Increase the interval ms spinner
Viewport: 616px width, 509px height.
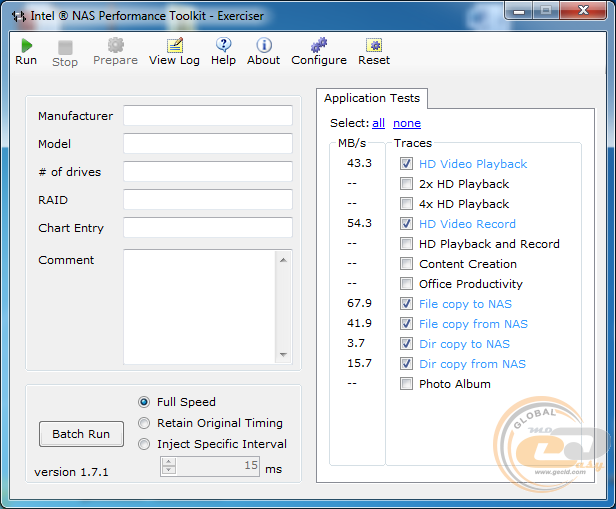[x=169, y=462]
